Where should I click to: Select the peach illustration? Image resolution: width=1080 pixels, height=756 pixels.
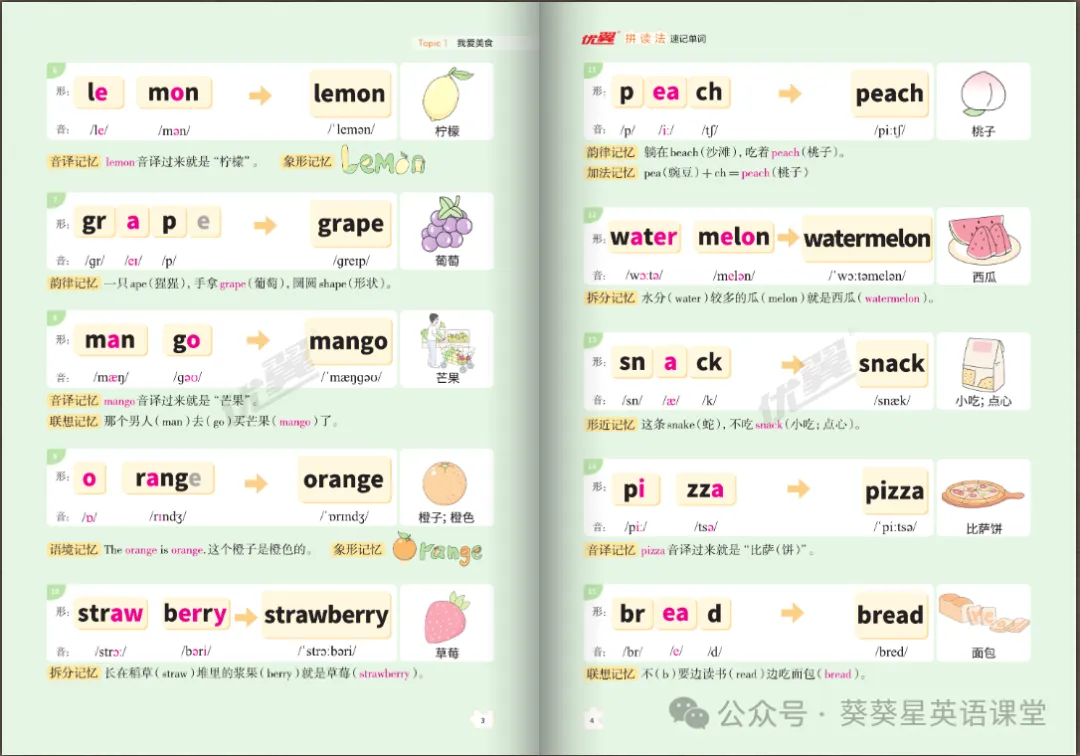983,94
